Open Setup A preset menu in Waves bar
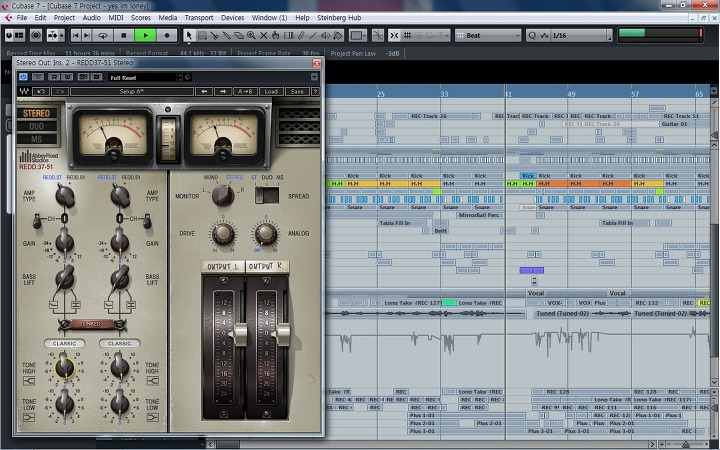The width and height of the screenshot is (720, 450). (132, 91)
